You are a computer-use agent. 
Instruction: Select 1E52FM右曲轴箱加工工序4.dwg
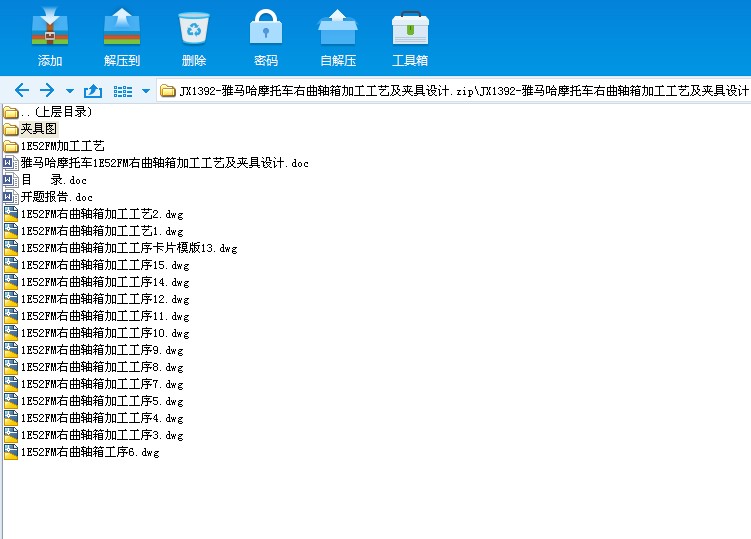point(93,418)
